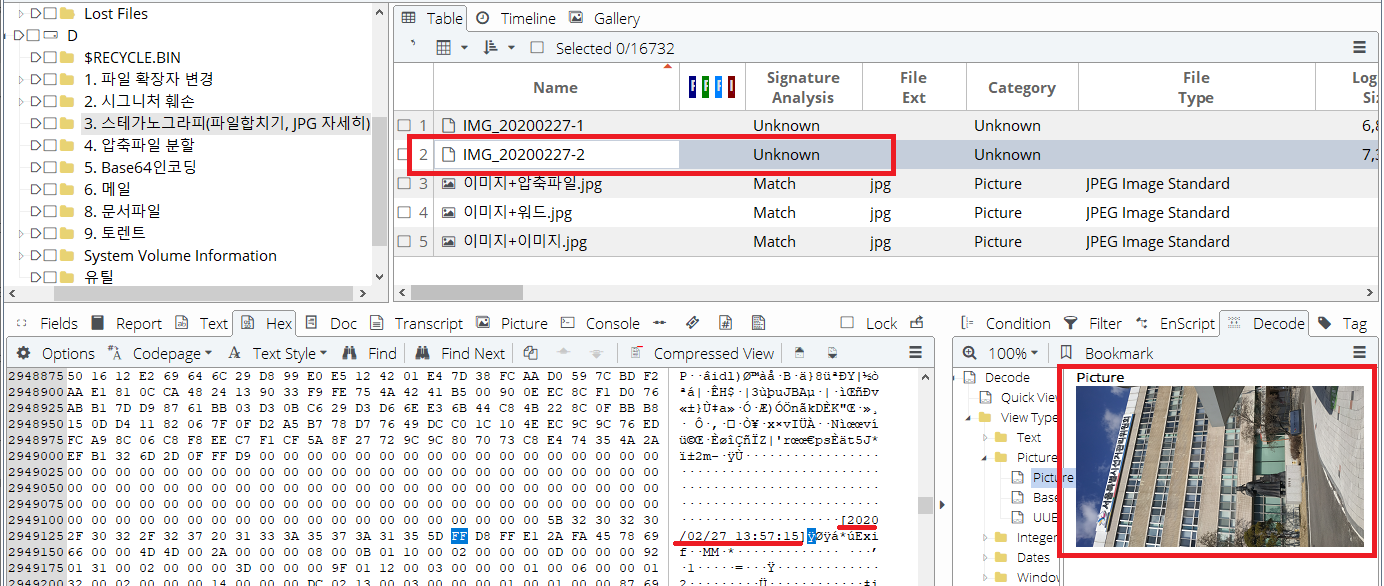This screenshot has width=1384, height=586.
Task: Open the hamburger menu in Table toolbar
Action: (1359, 48)
